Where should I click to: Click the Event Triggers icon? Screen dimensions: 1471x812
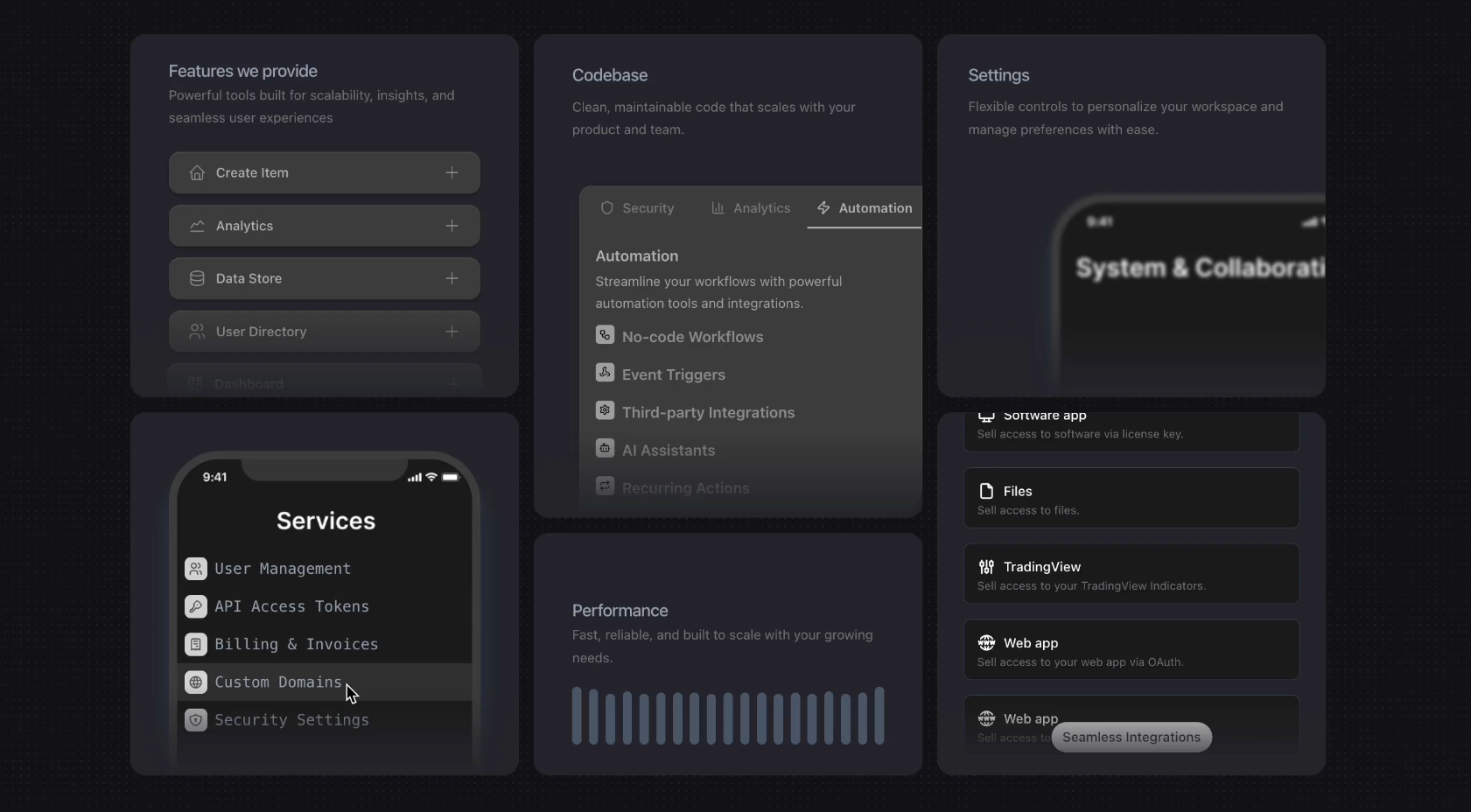[x=605, y=372]
